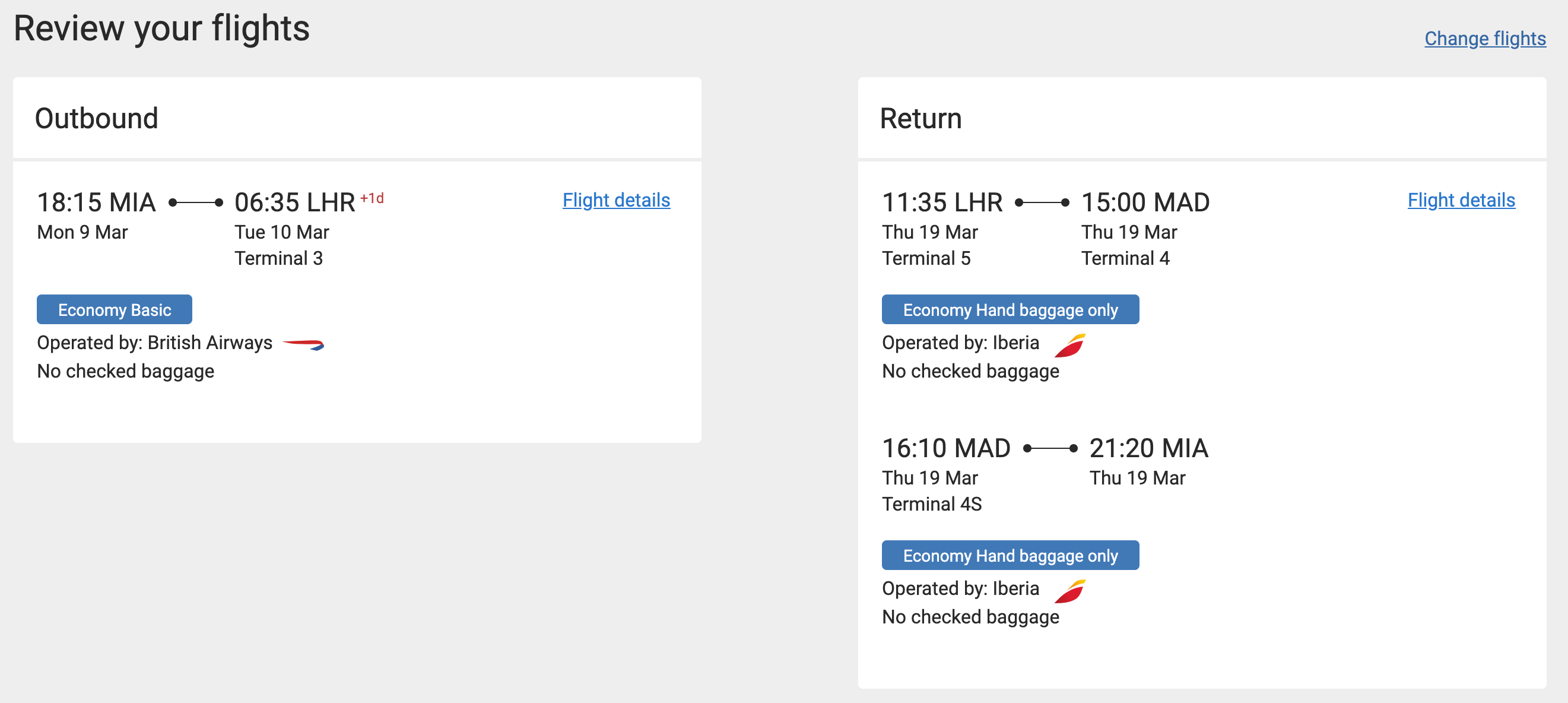
Task: Click the British Airways logo icon
Action: tap(303, 344)
